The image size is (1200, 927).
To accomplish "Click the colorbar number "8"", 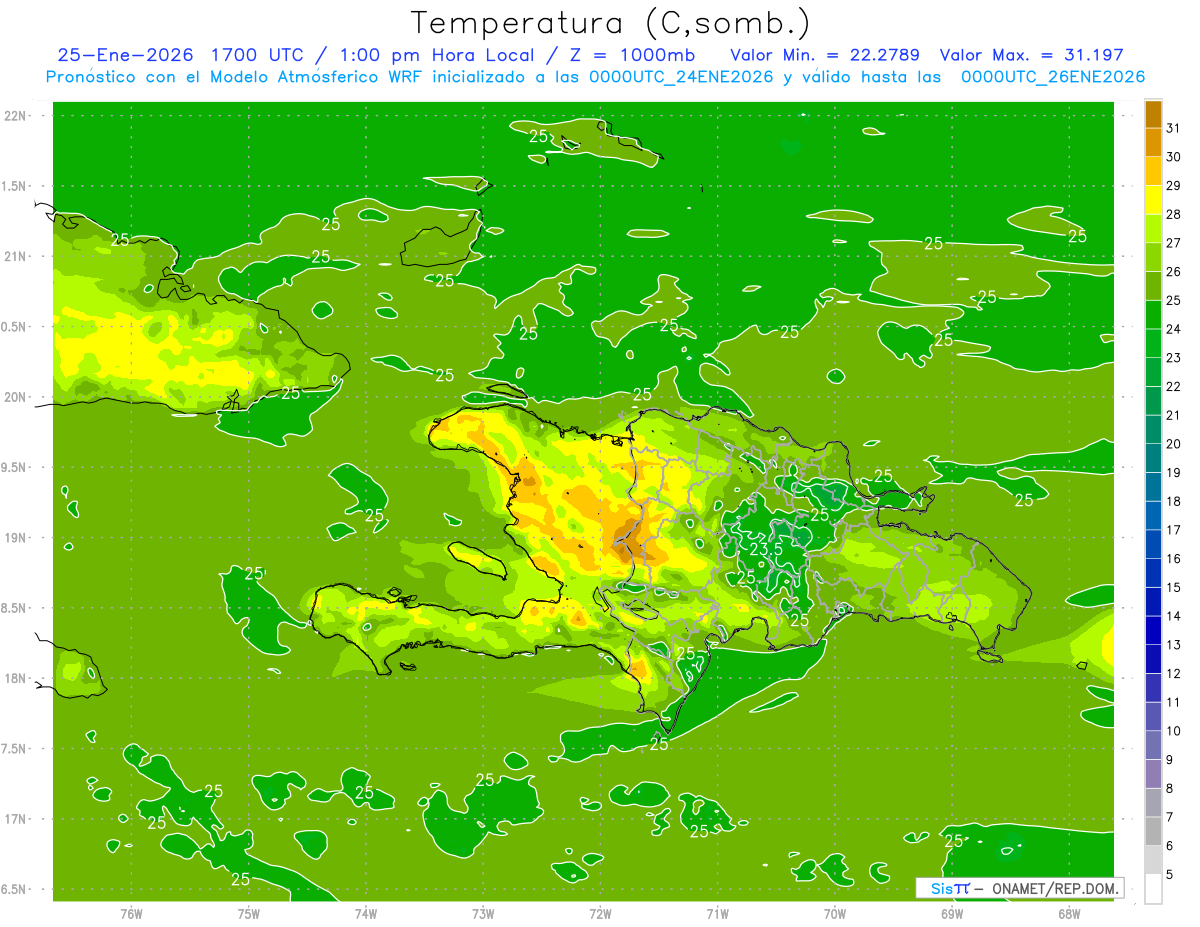I will point(1170,788).
